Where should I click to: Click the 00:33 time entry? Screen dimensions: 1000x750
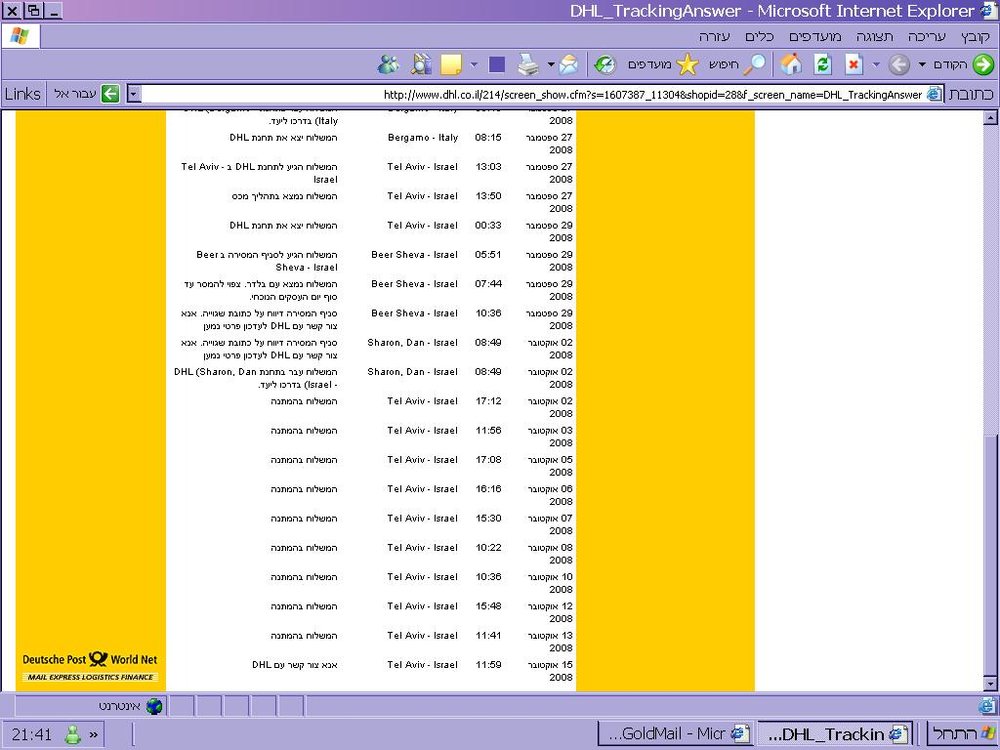tap(489, 226)
